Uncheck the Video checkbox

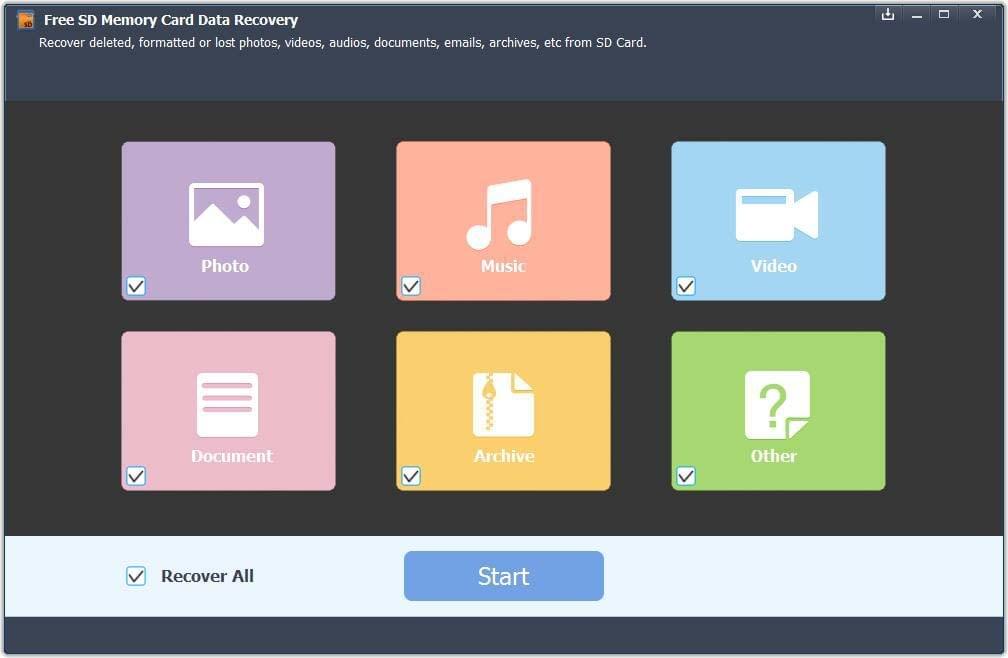686,286
